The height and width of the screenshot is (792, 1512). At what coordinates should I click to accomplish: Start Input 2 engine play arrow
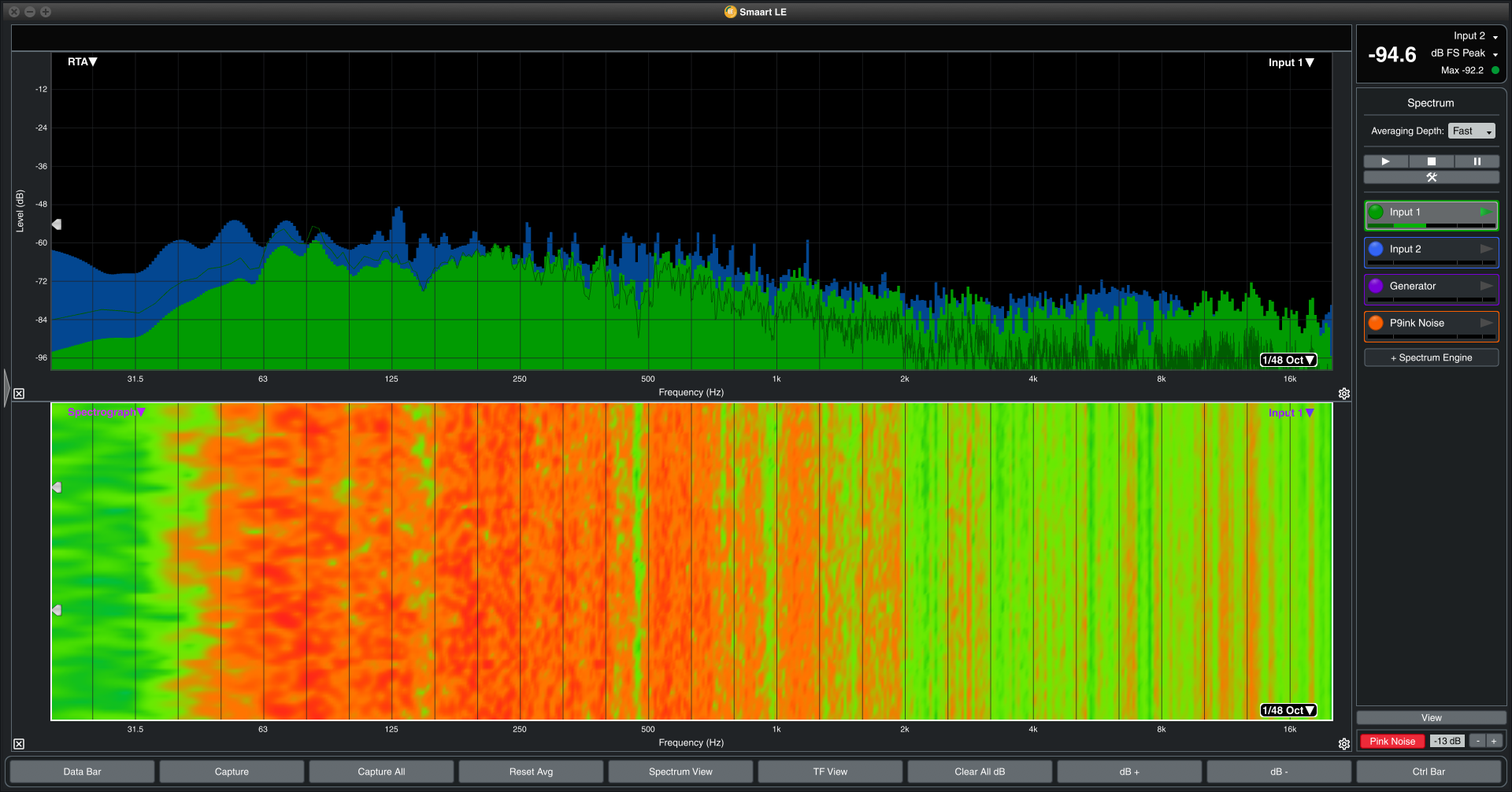(1486, 249)
